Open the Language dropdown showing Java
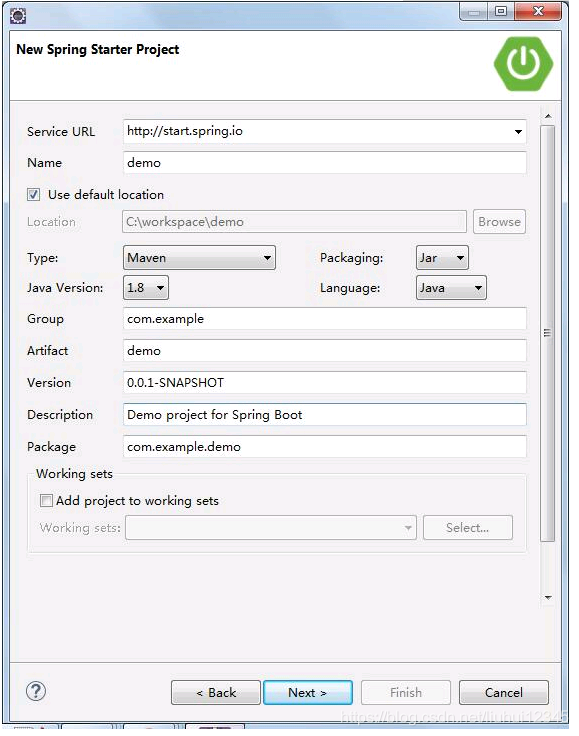579x736 pixels. 451,287
